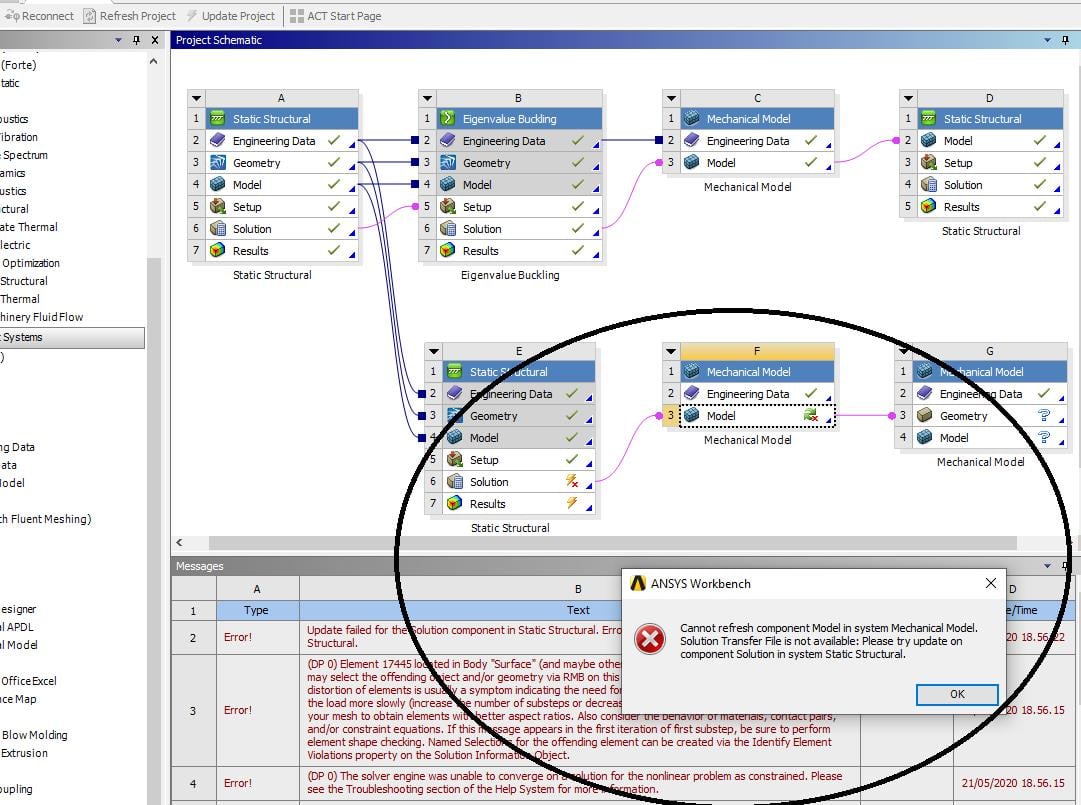
Task: Click the Reconnect toolbar button
Action: point(39,16)
